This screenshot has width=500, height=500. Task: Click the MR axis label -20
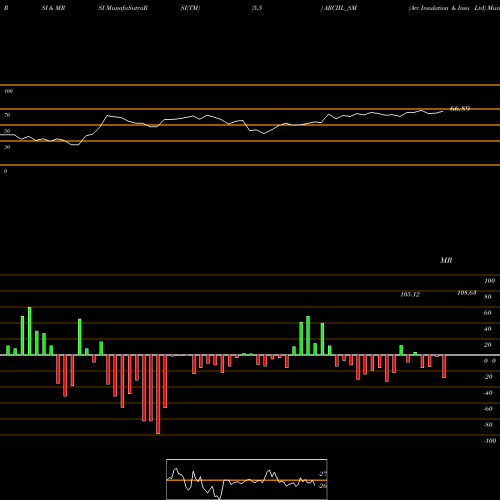click(x=488, y=377)
